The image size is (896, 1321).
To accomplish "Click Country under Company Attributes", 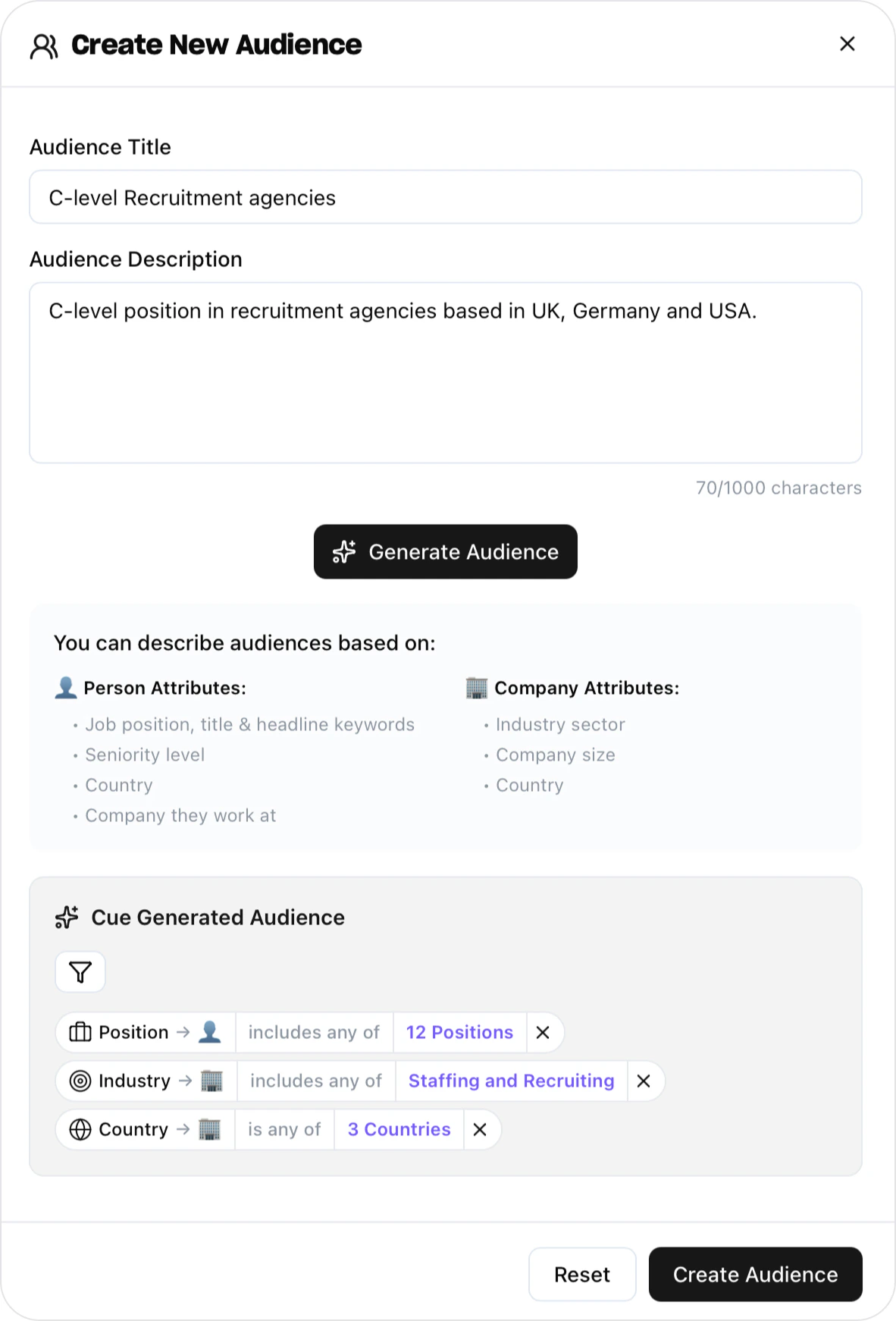I will point(530,785).
